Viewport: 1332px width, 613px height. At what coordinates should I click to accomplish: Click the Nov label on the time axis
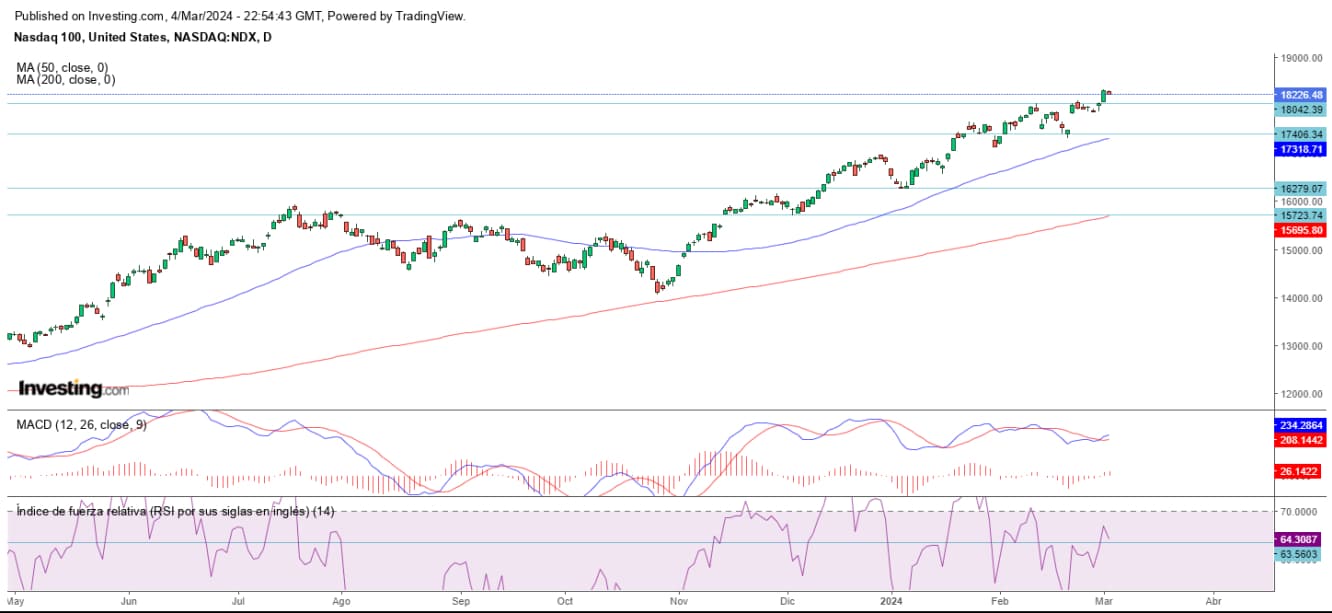coord(679,602)
